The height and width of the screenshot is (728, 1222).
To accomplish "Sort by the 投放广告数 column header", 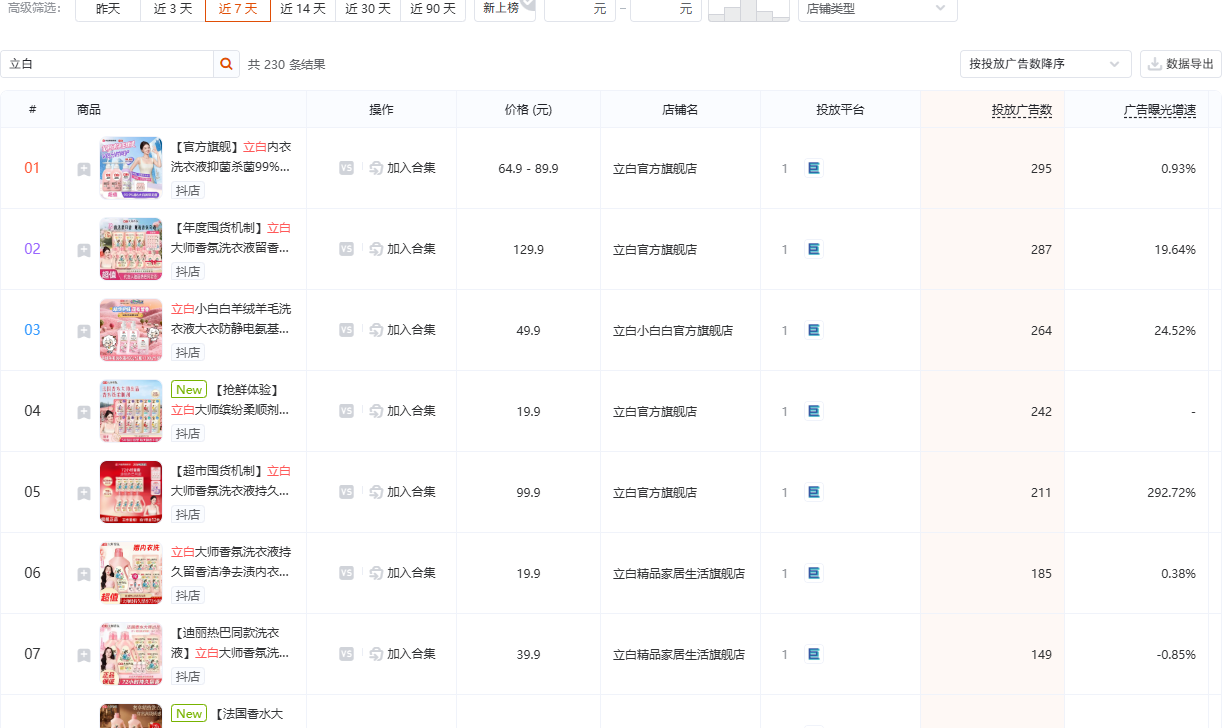I will point(1022,110).
